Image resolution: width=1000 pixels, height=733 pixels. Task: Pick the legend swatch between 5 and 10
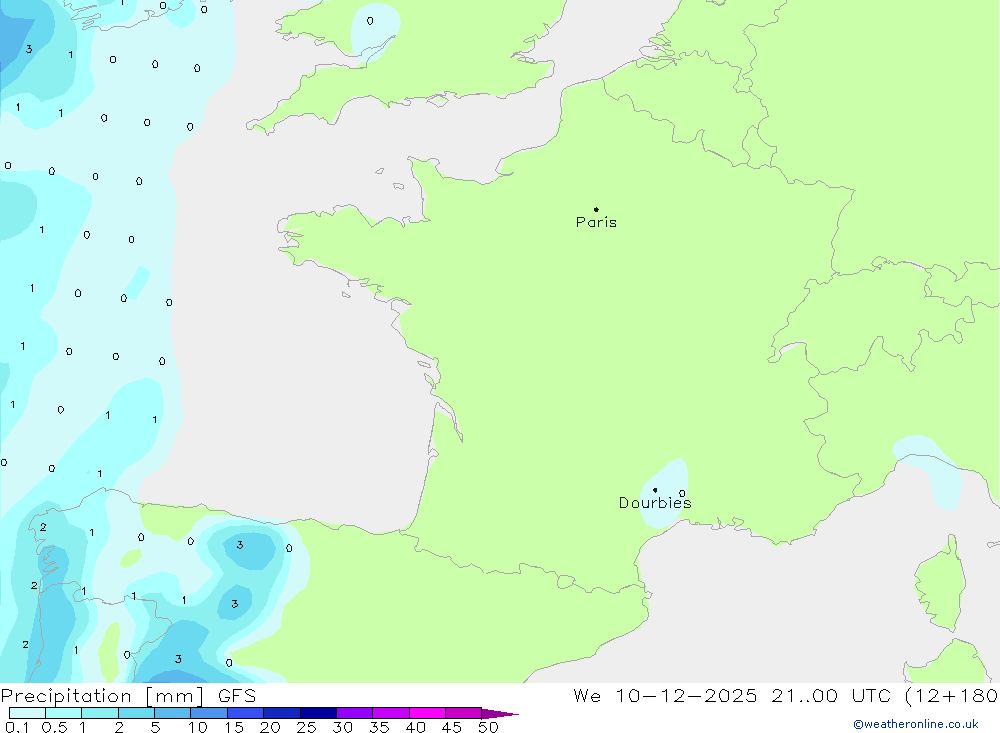173,713
